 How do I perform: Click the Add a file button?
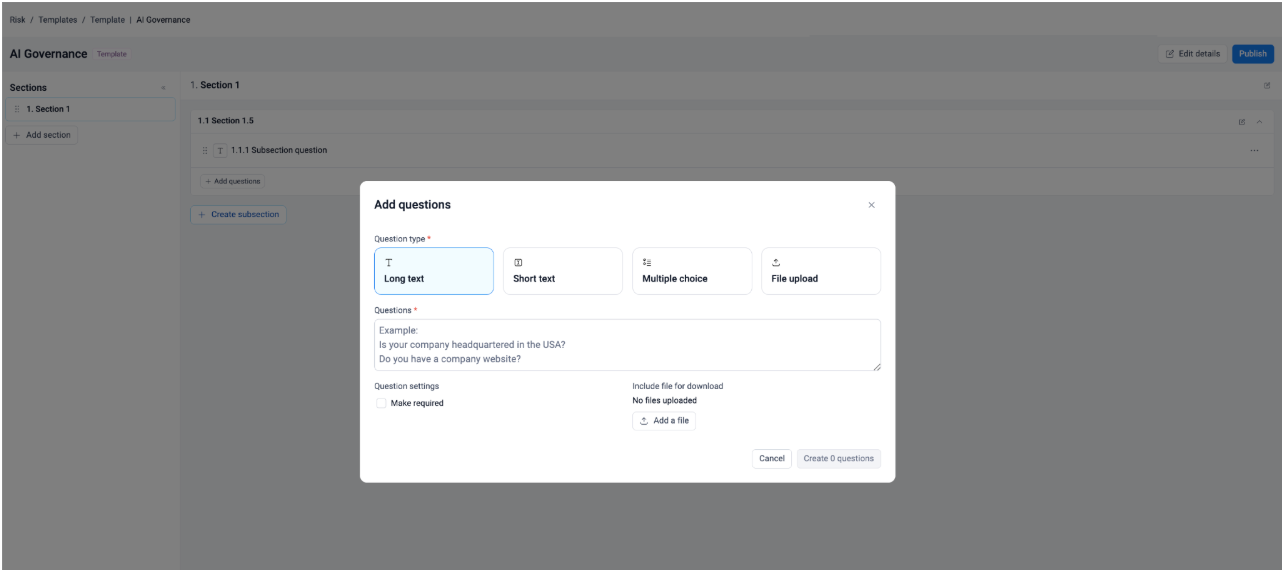pos(664,421)
